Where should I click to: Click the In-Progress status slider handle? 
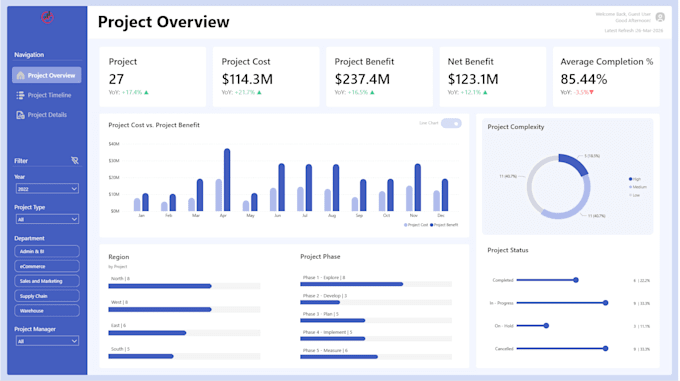coord(605,303)
